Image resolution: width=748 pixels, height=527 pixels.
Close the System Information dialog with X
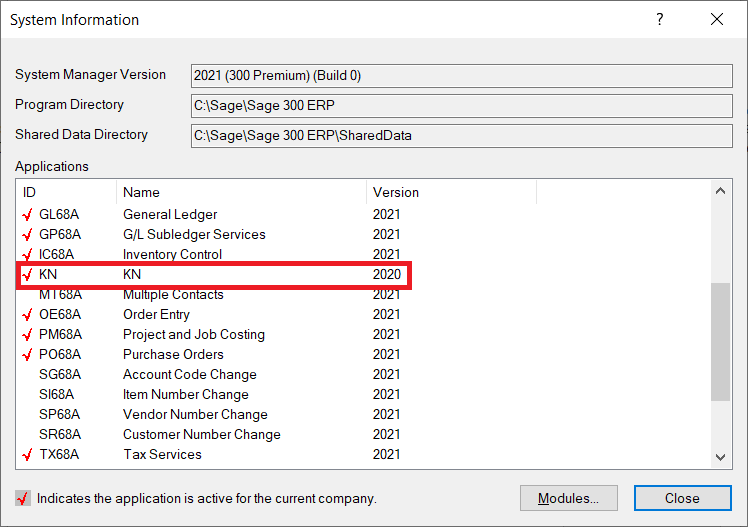click(x=717, y=20)
